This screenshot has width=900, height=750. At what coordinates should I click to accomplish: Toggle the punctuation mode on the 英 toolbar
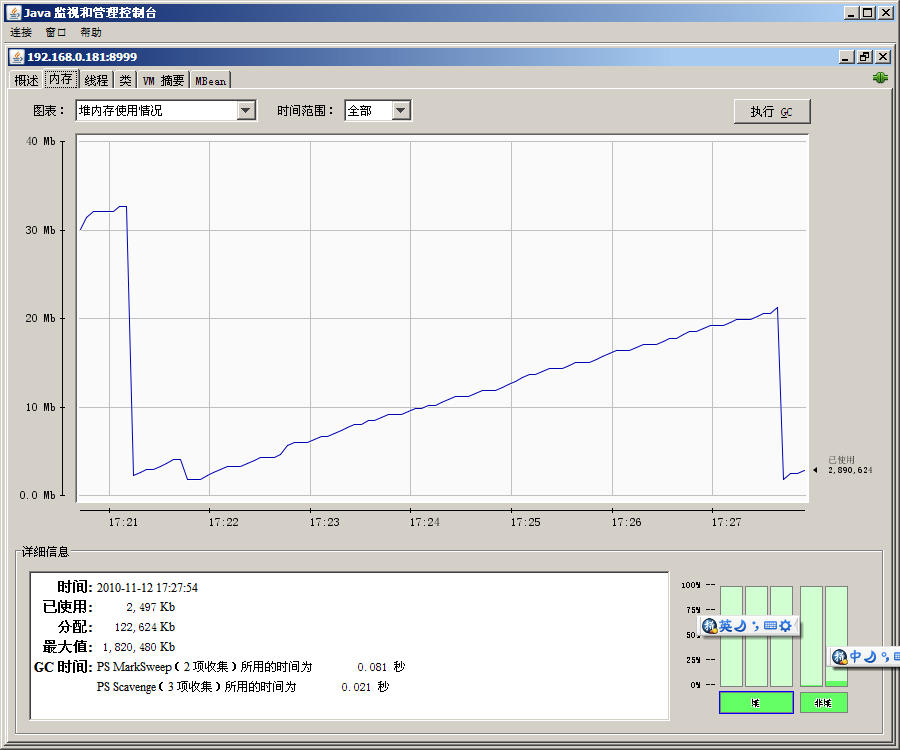coord(755,626)
